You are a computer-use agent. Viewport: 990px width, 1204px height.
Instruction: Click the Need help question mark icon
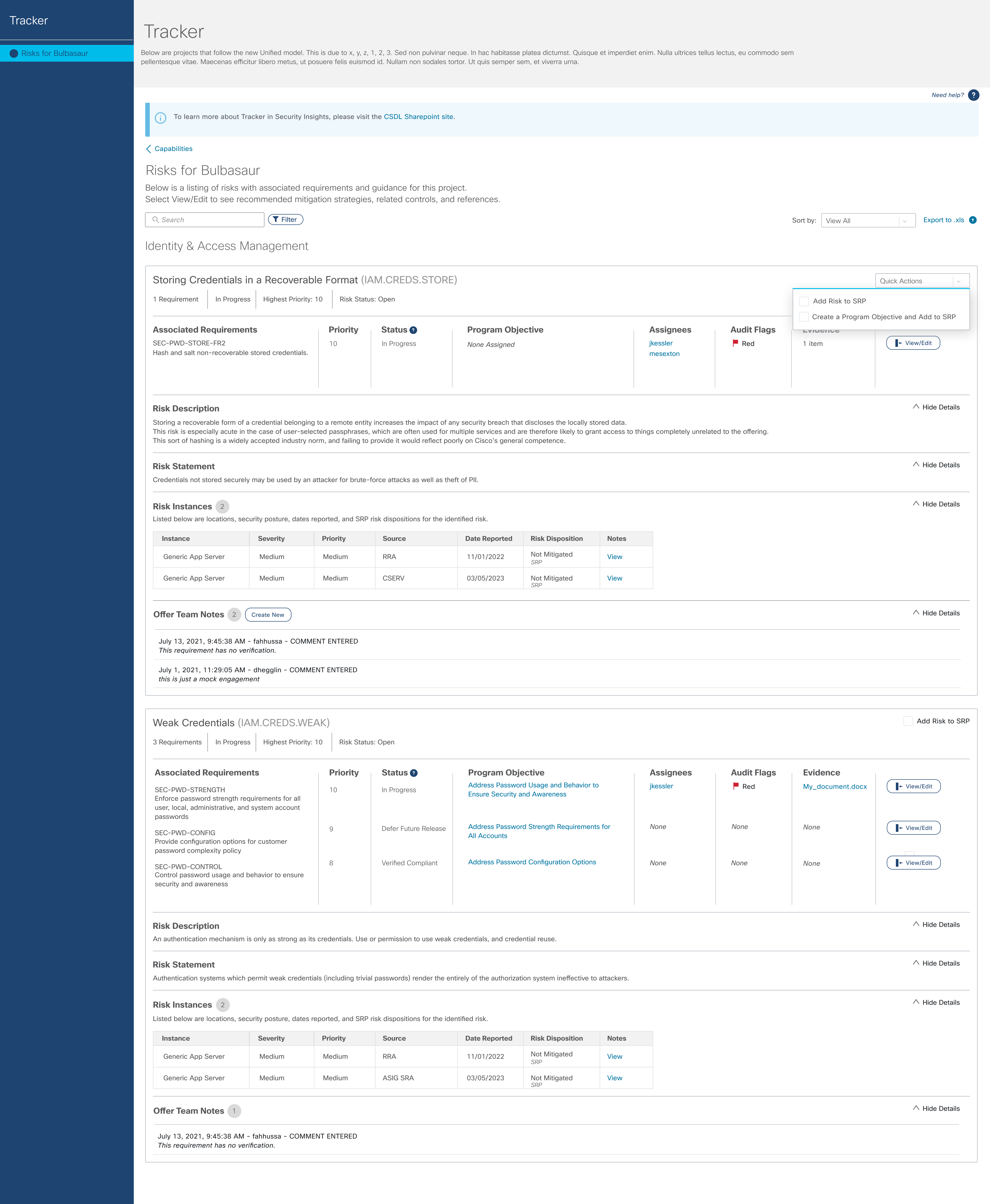pyautogui.click(x=974, y=95)
